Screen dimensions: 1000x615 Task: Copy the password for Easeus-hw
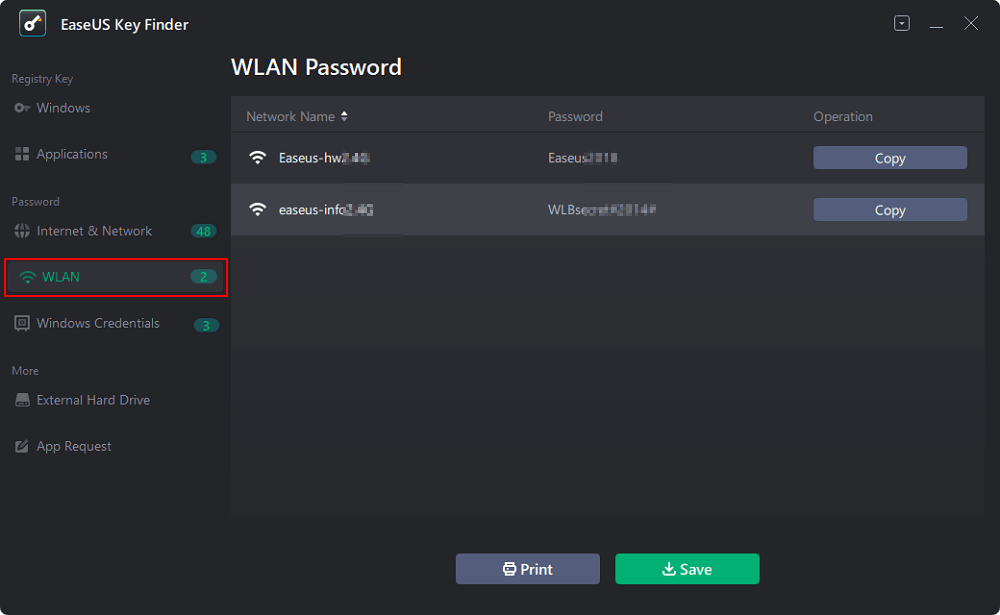click(x=889, y=157)
